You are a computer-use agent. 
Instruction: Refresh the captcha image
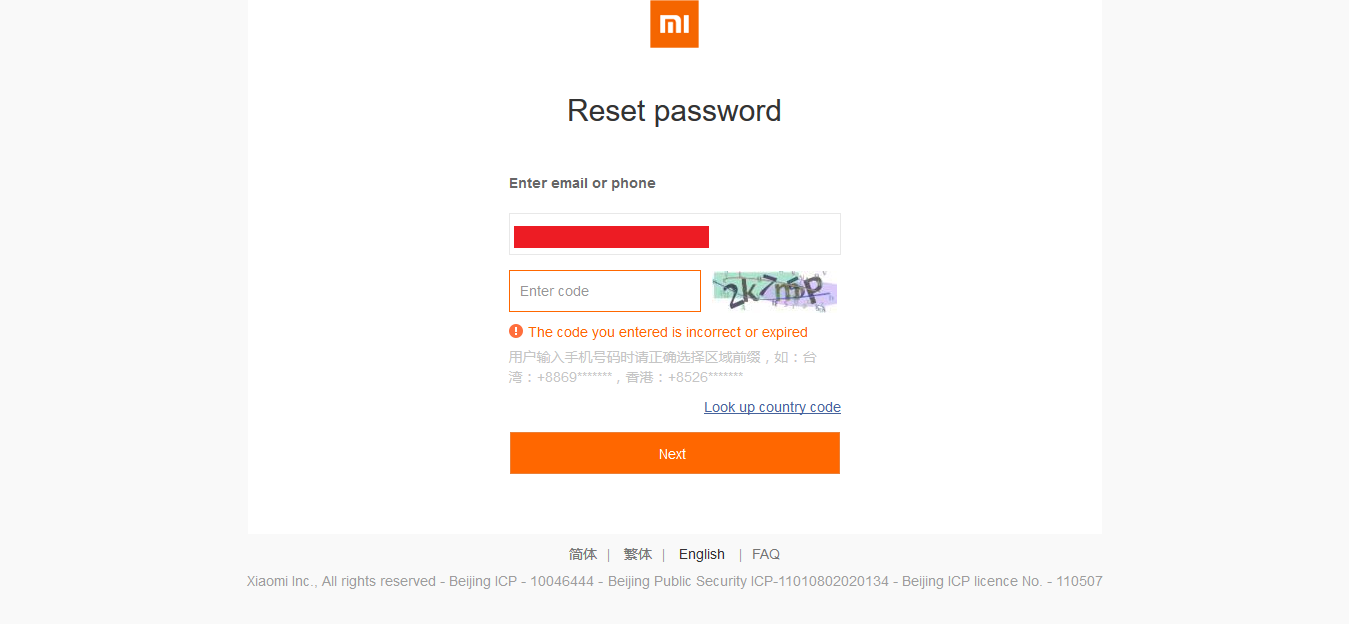coord(774,291)
